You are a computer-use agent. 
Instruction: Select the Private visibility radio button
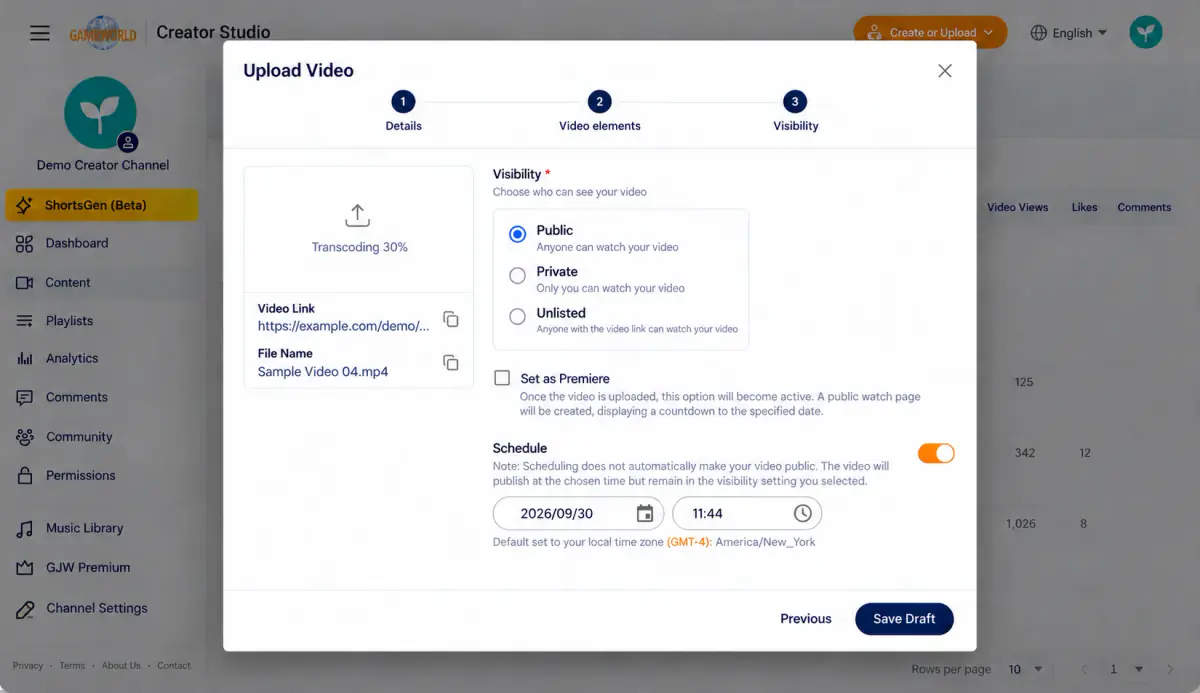pos(517,275)
